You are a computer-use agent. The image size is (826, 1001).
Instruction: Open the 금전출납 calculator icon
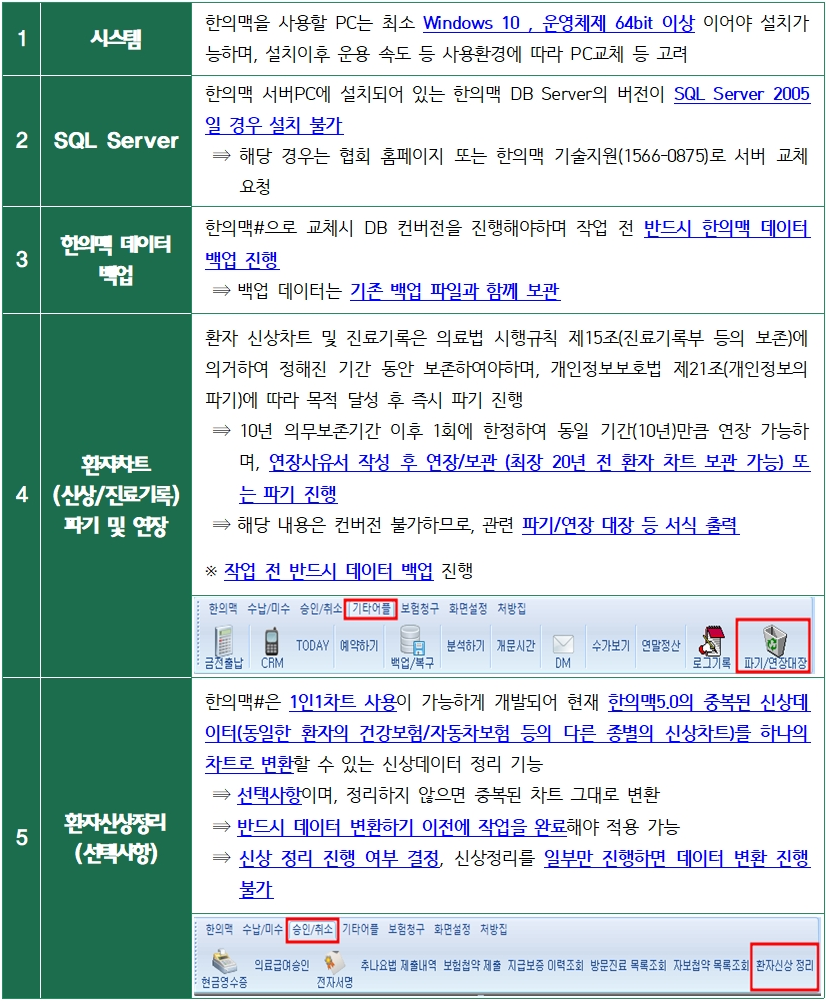pos(223,647)
